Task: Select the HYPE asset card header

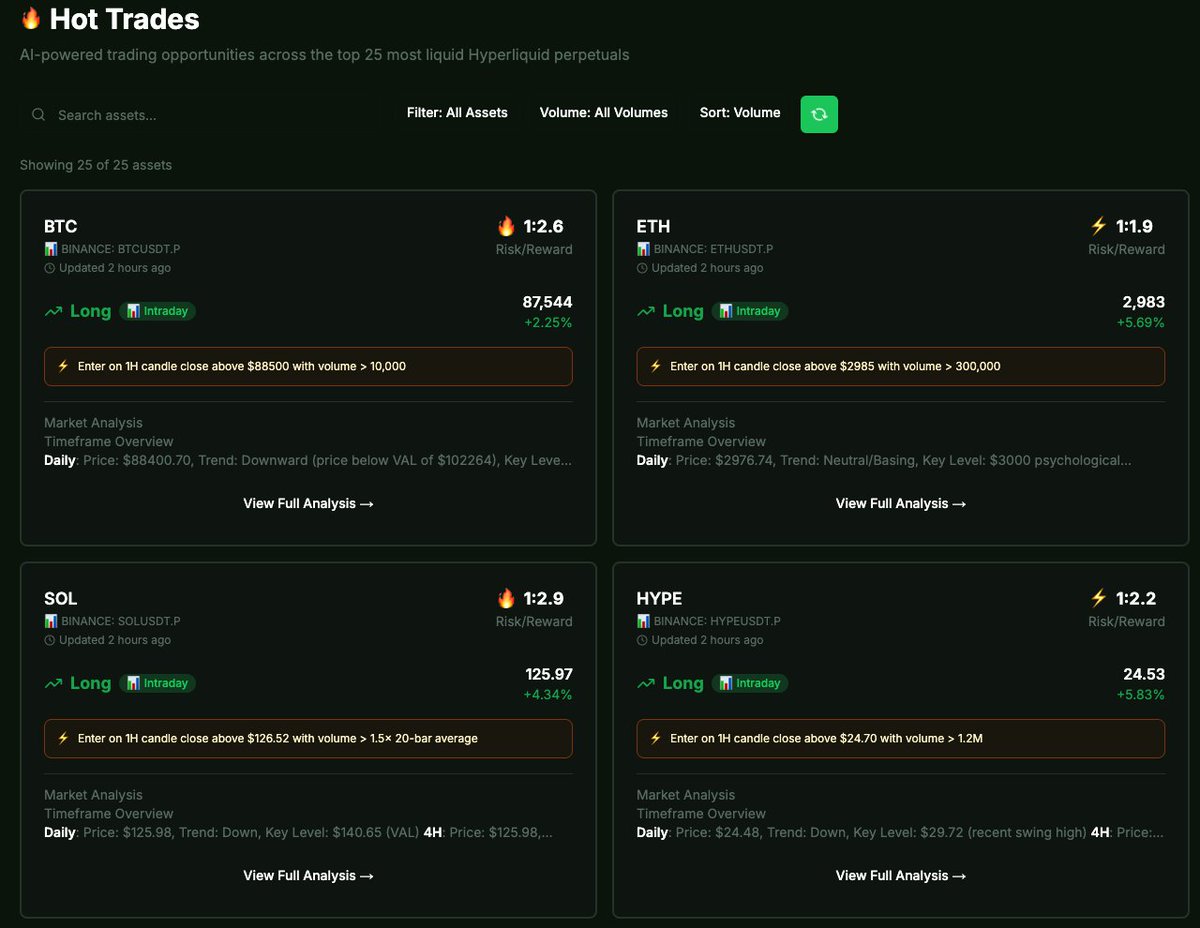Action: tap(659, 598)
